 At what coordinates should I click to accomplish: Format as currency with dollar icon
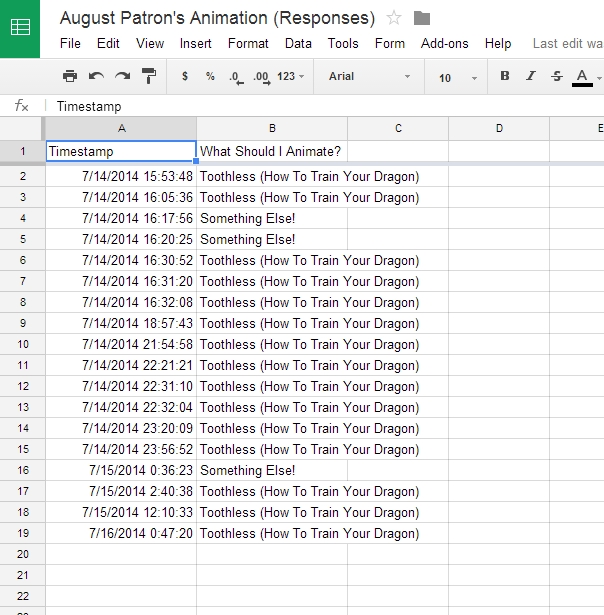[x=185, y=76]
